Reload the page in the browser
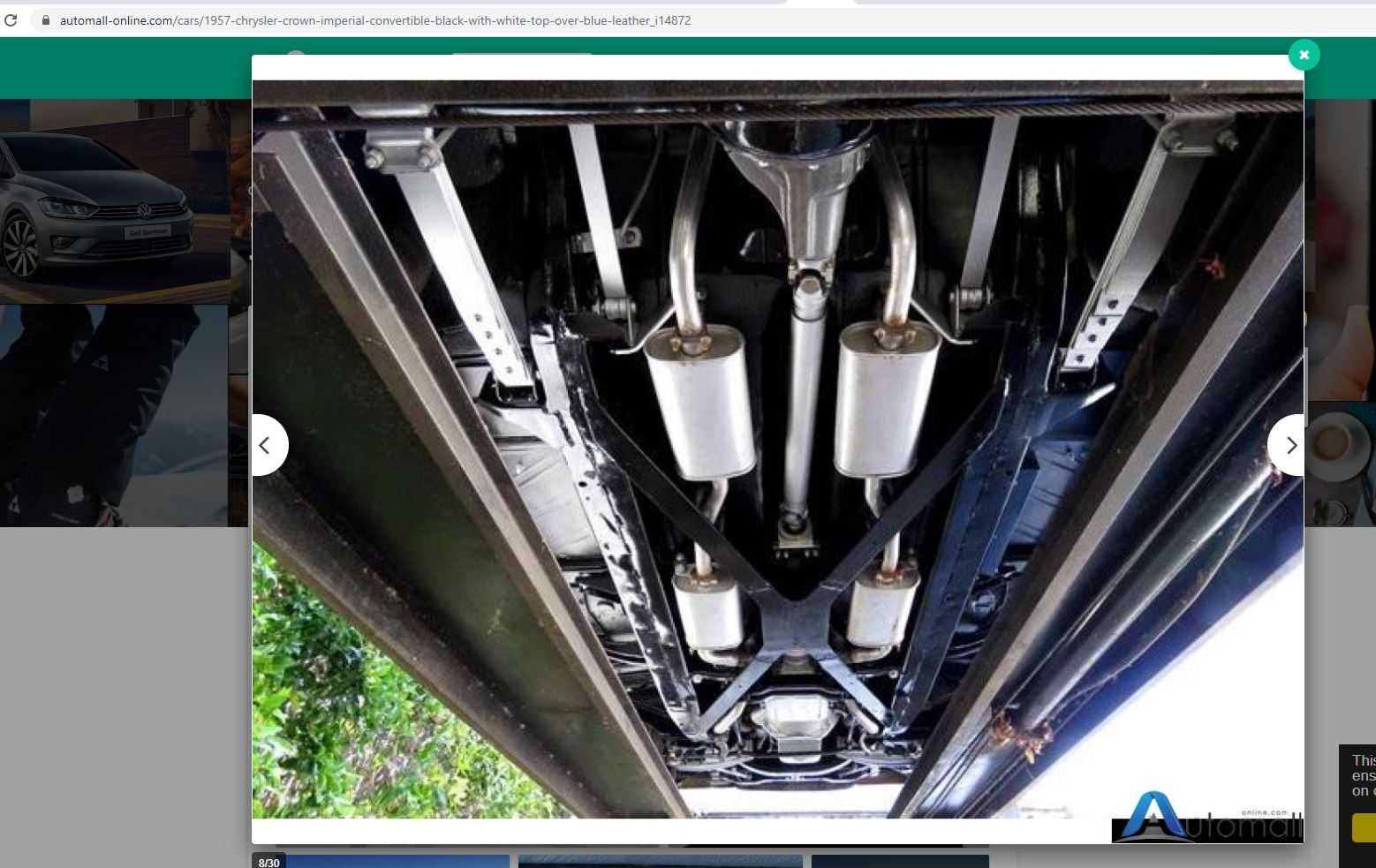Screen dimensions: 1376x868 coord(11,20)
